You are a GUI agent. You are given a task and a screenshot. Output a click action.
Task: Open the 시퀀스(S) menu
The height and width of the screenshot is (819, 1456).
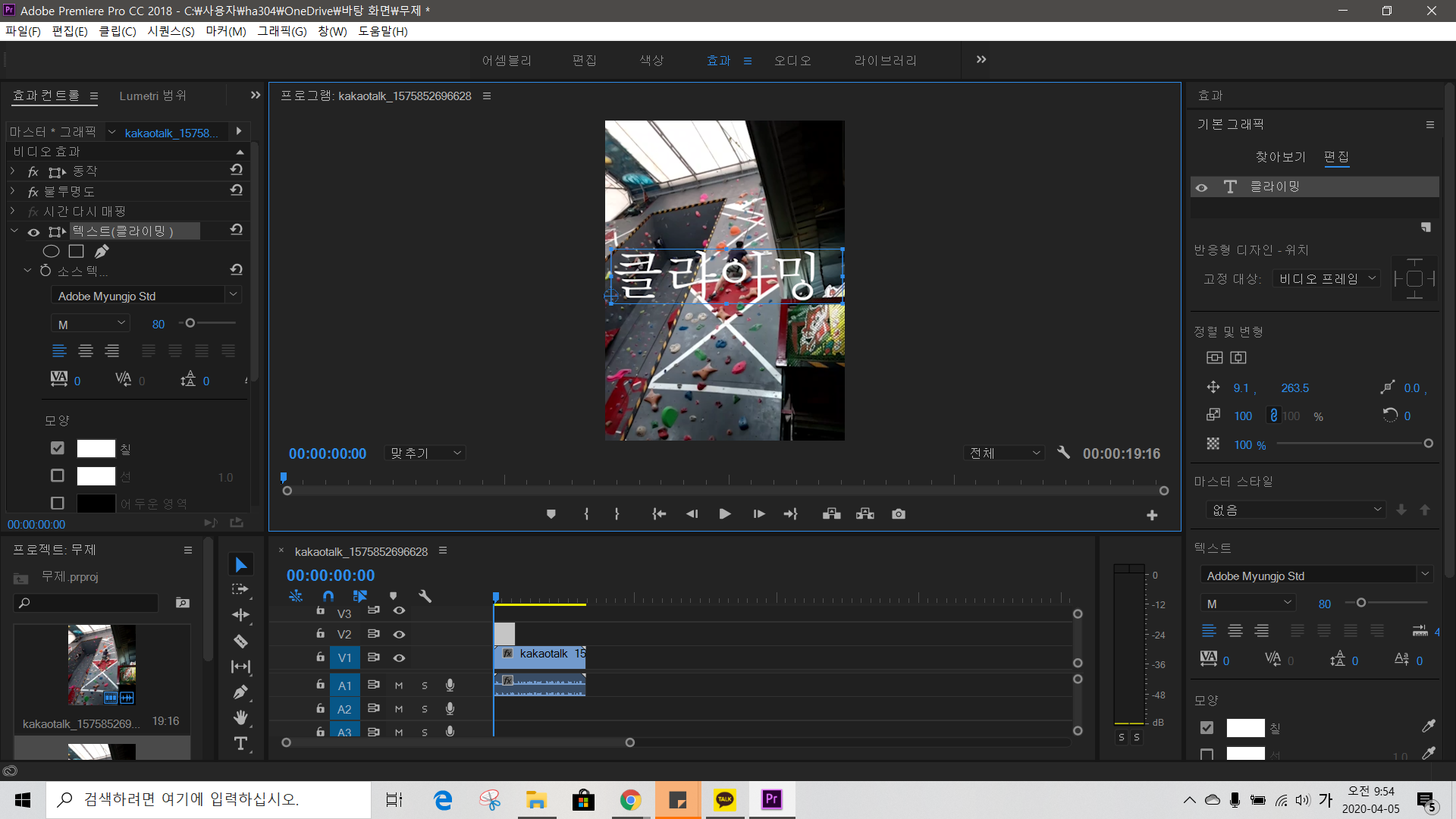171,31
